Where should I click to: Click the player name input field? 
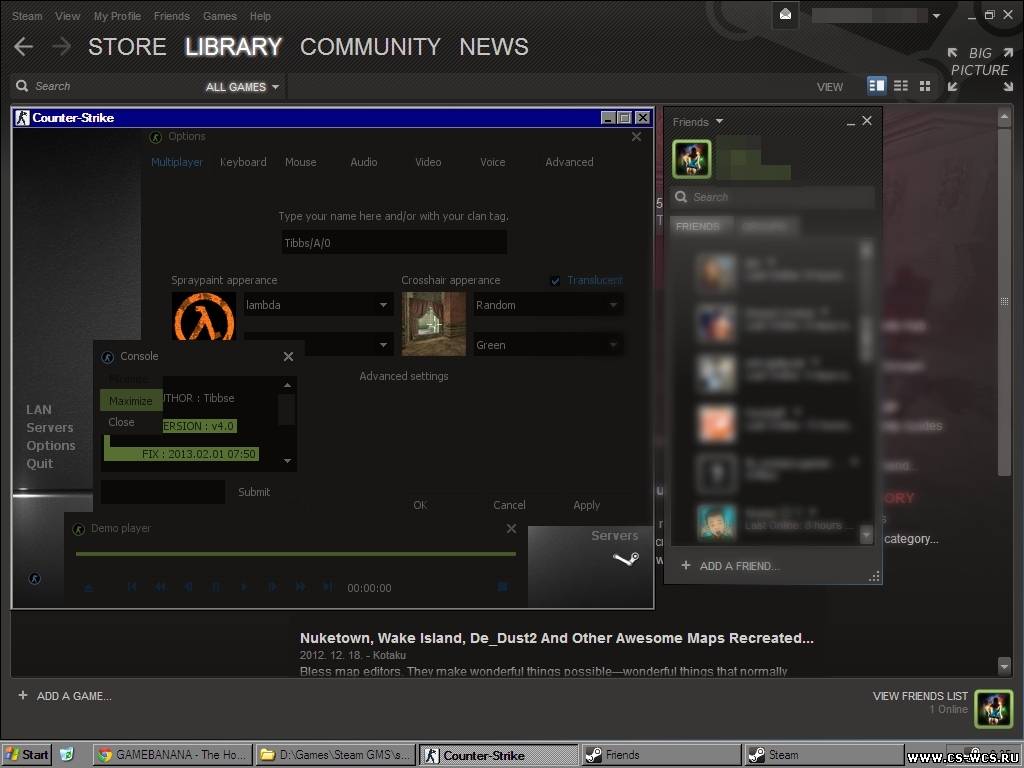point(394,242)
